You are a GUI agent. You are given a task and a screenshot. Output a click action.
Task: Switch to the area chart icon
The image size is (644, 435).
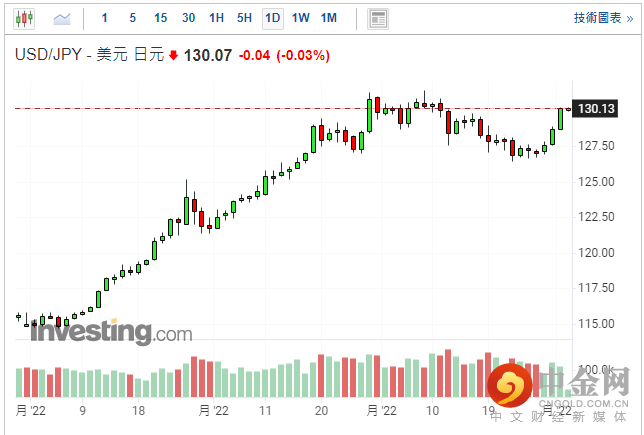(62, 18)
